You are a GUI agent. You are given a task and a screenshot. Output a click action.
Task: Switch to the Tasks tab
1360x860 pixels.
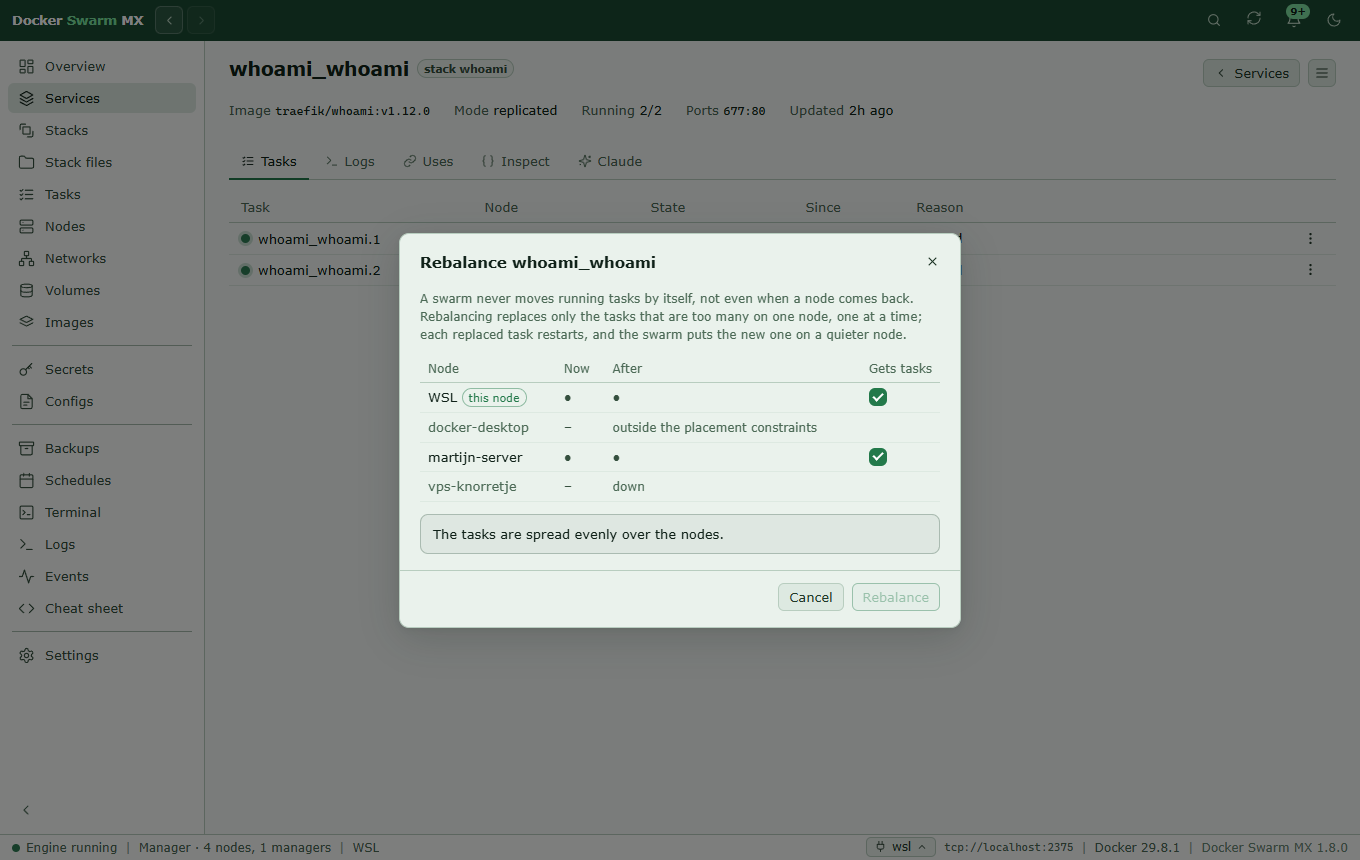269,162
